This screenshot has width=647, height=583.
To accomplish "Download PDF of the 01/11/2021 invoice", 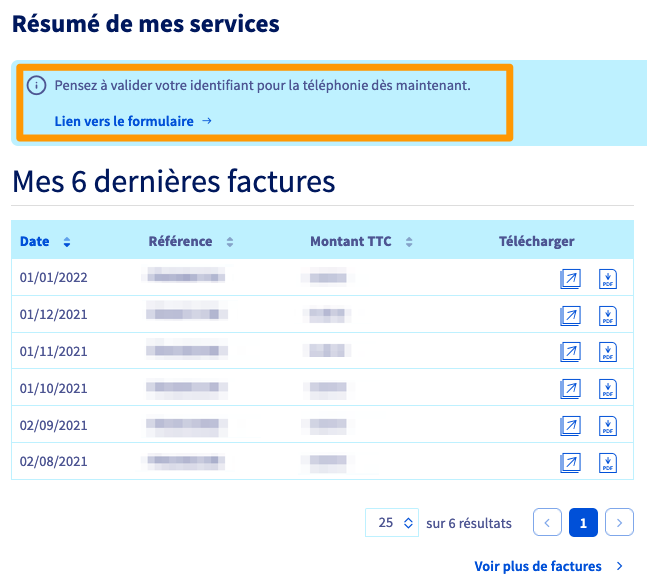I will 607,352.
